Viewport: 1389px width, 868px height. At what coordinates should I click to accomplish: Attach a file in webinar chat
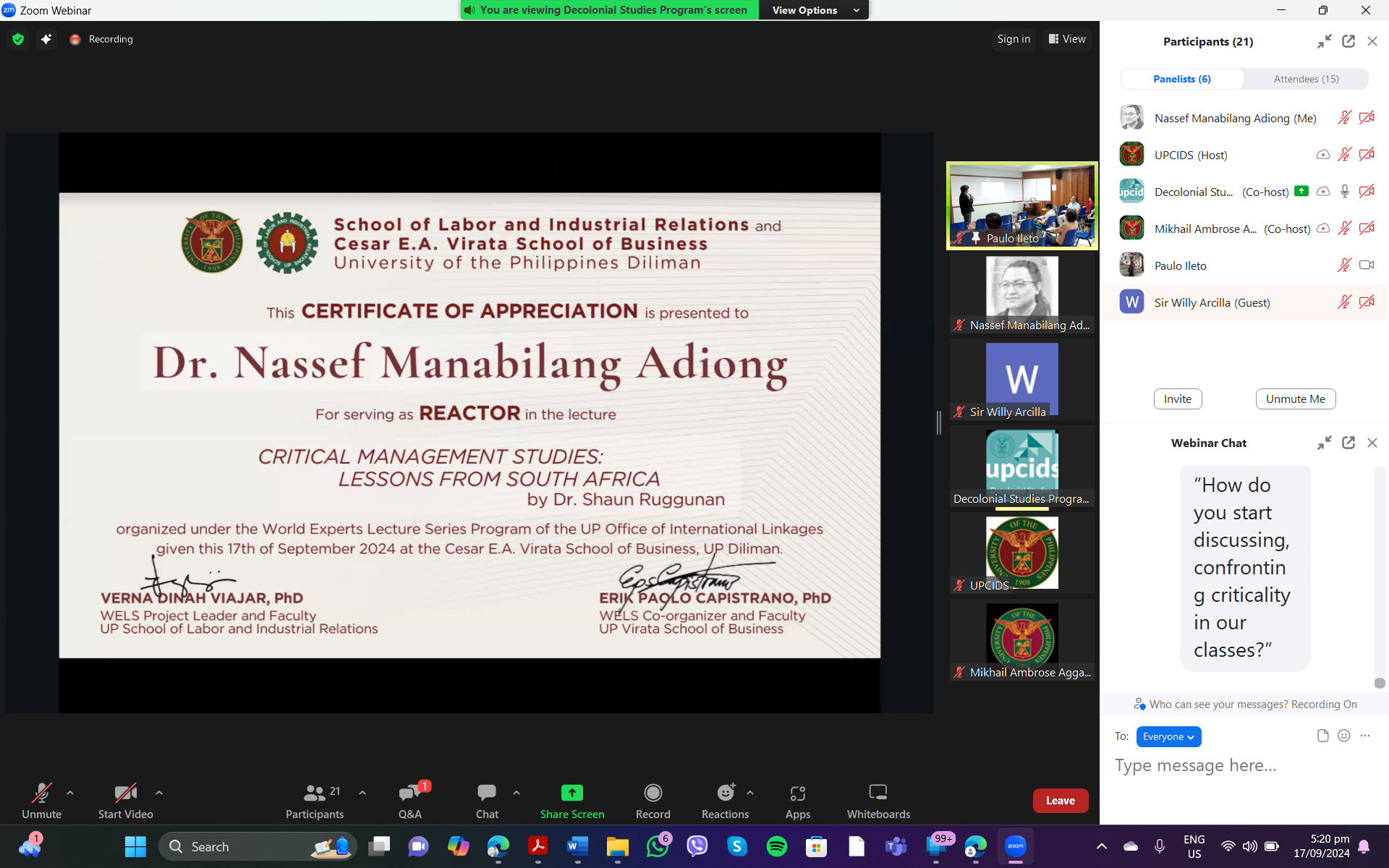[1322, 736]
